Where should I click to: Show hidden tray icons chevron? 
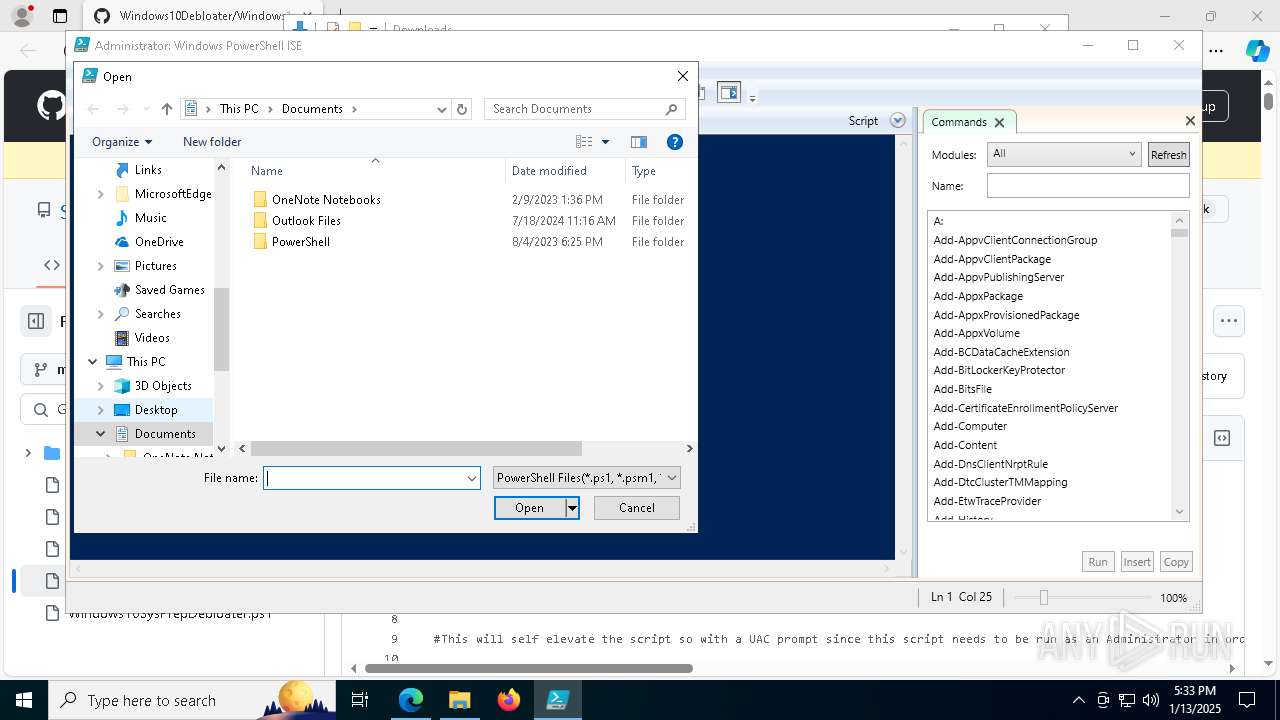[1078, 700]
